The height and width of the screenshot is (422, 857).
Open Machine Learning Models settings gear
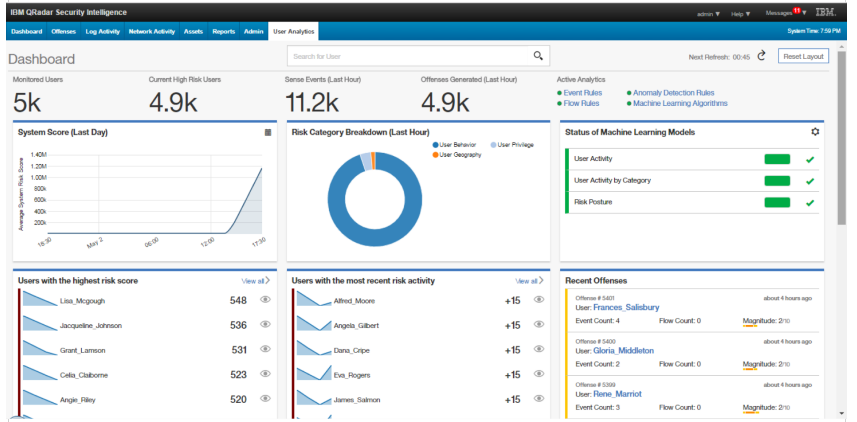click(815, 132)
